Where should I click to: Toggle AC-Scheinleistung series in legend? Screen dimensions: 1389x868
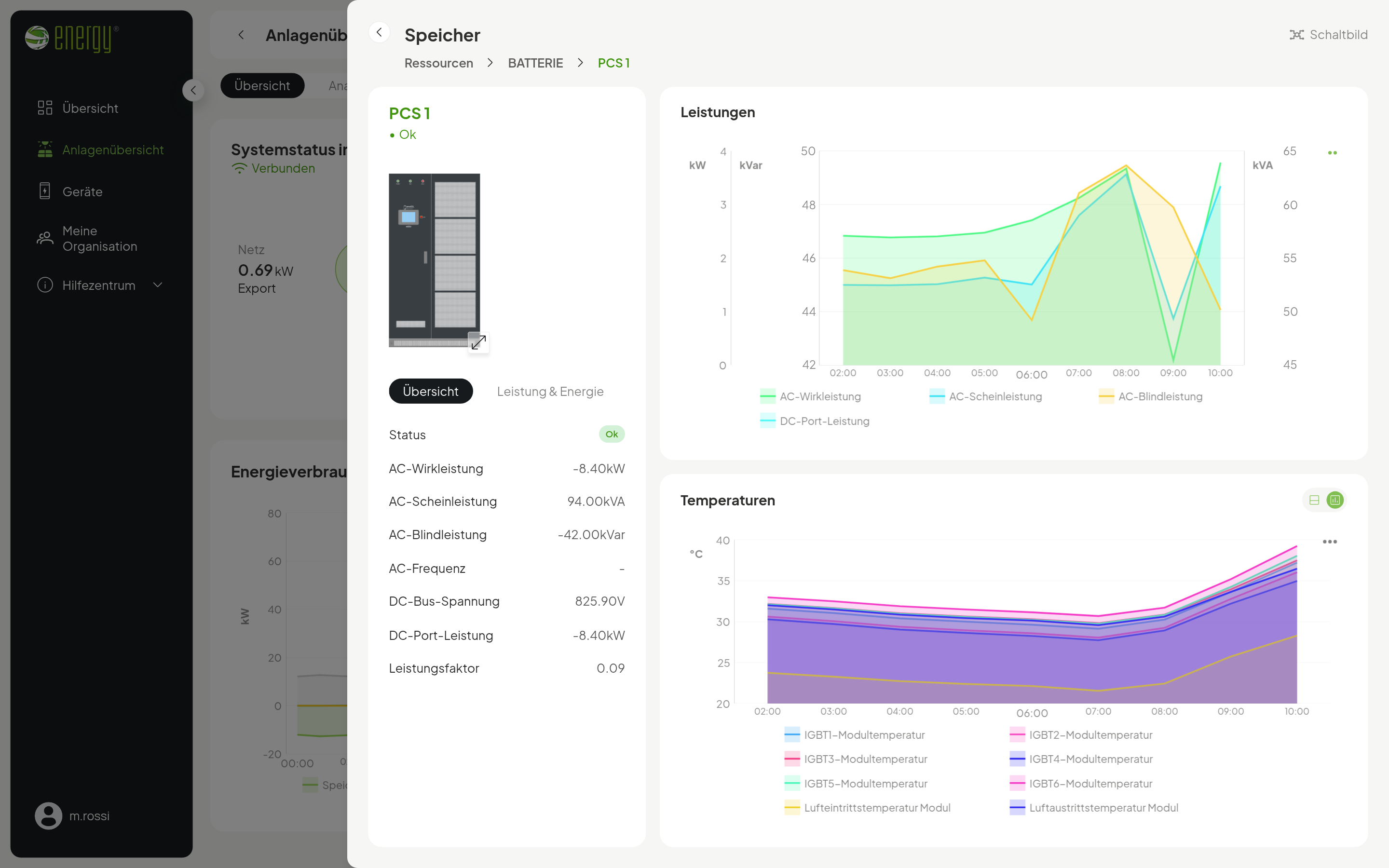985,396
